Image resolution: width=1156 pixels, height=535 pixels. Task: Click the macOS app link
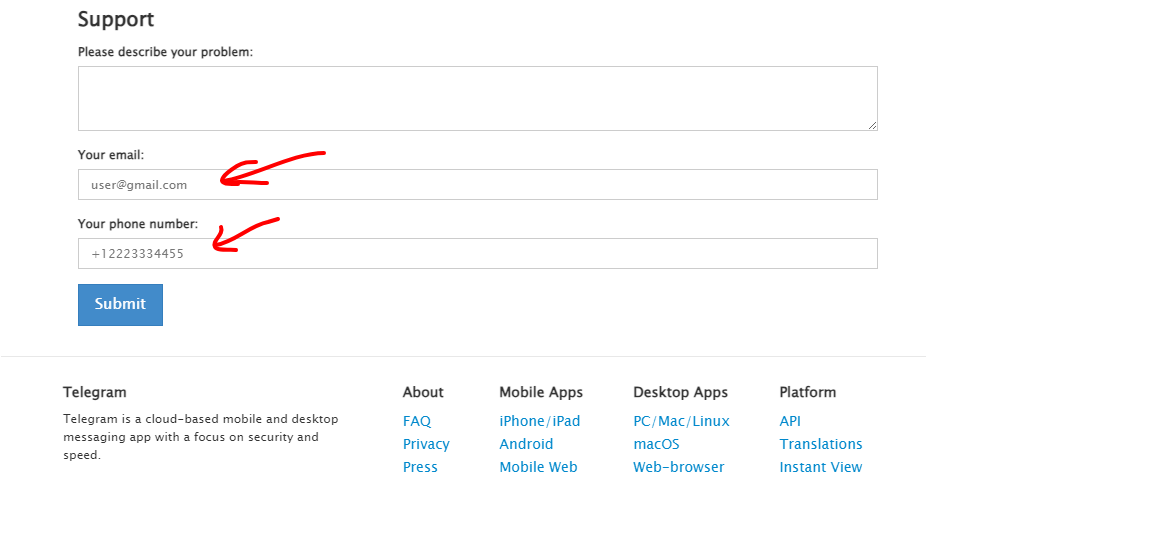(656, 444)
